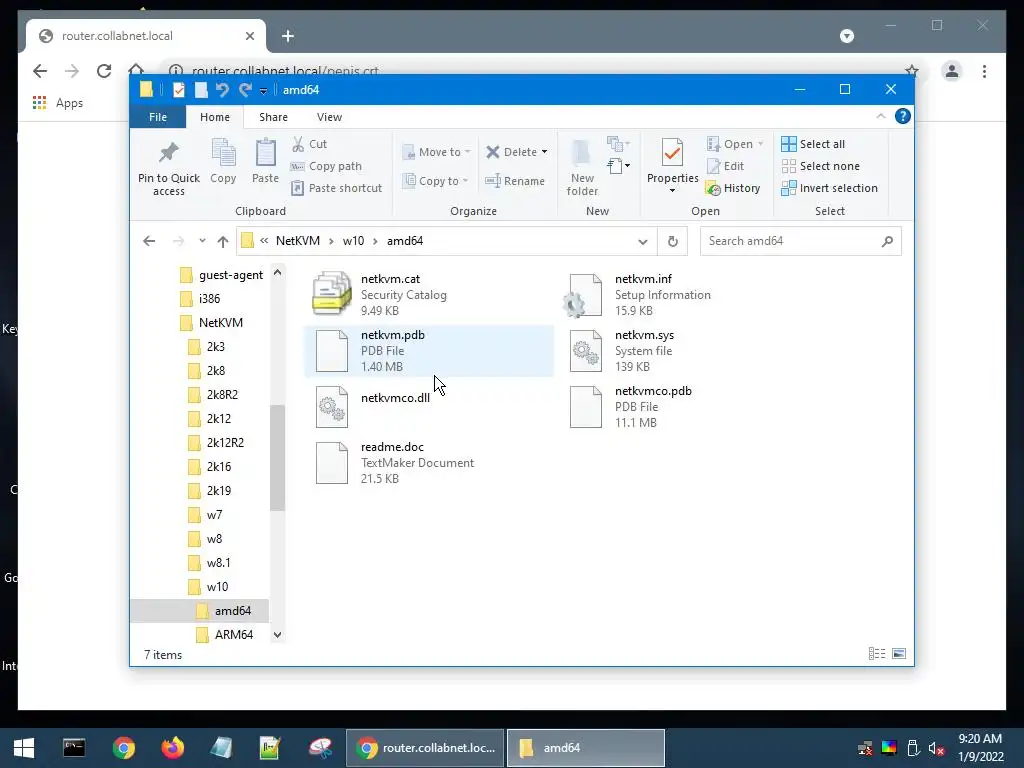Click Copy path in Clipboard group
This screenshot has height=768, width=1024.
tap(327, 166)
